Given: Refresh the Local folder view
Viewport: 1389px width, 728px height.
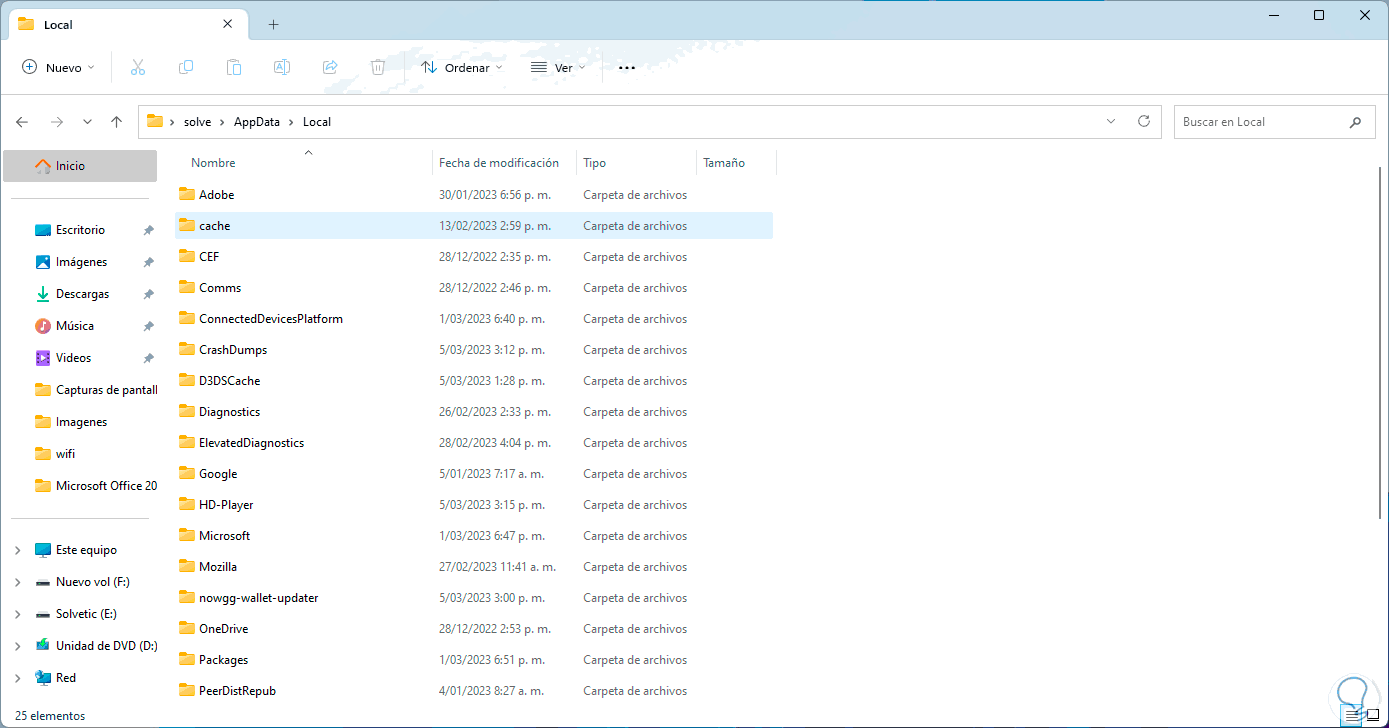Looking at the screenshot, I should (x=1144, y=121).
